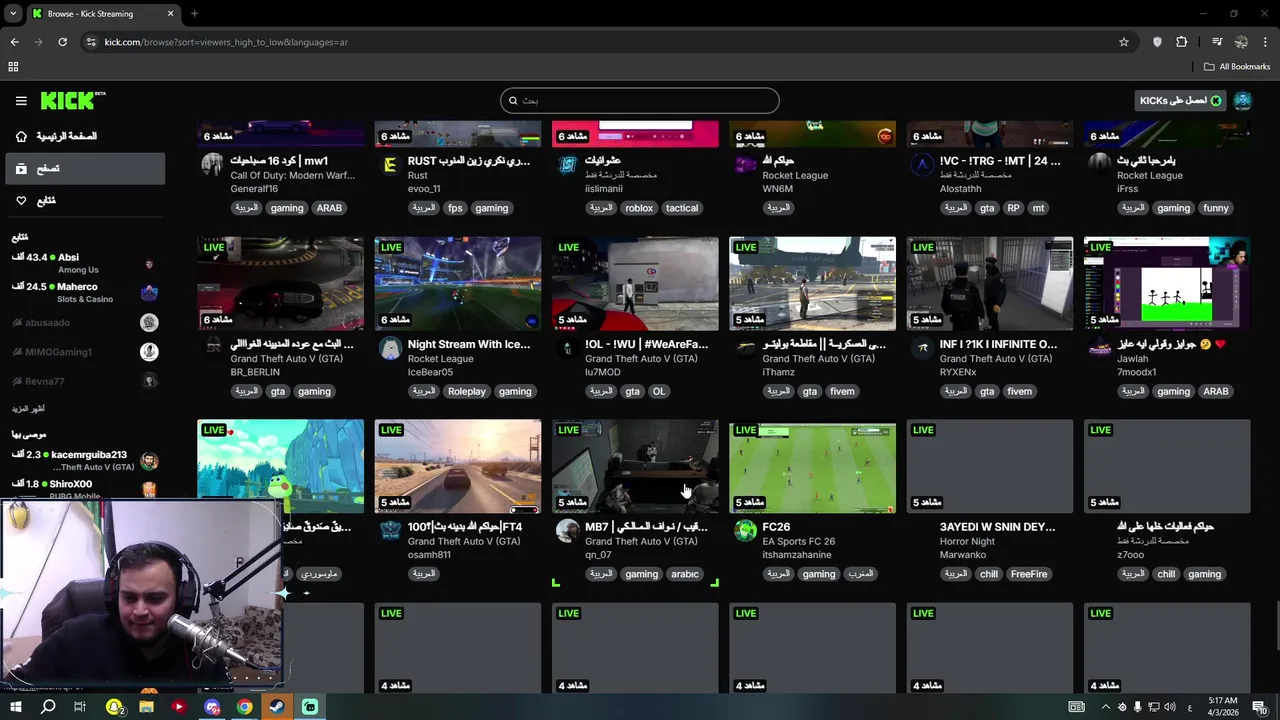Click the arabic tag under qn_07
This screenshot has width=1280, height=720.
685,574
